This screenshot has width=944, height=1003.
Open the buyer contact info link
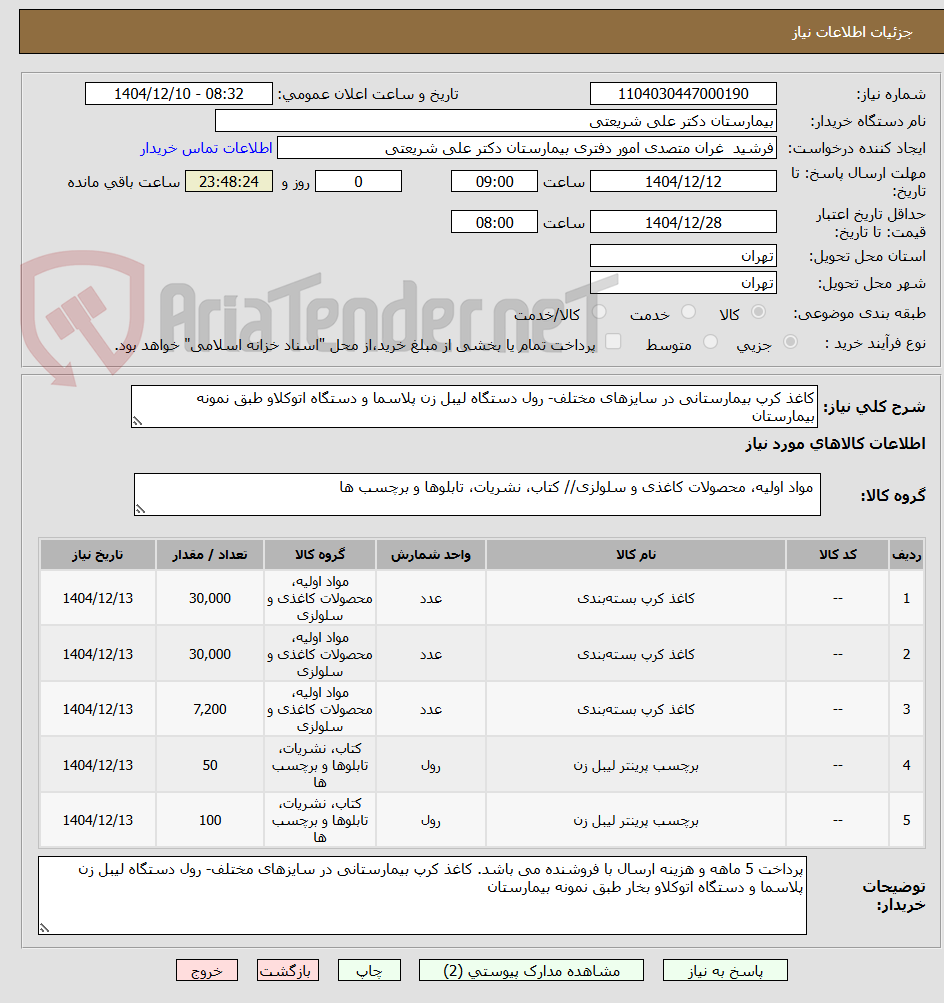[x=207, y=148]
